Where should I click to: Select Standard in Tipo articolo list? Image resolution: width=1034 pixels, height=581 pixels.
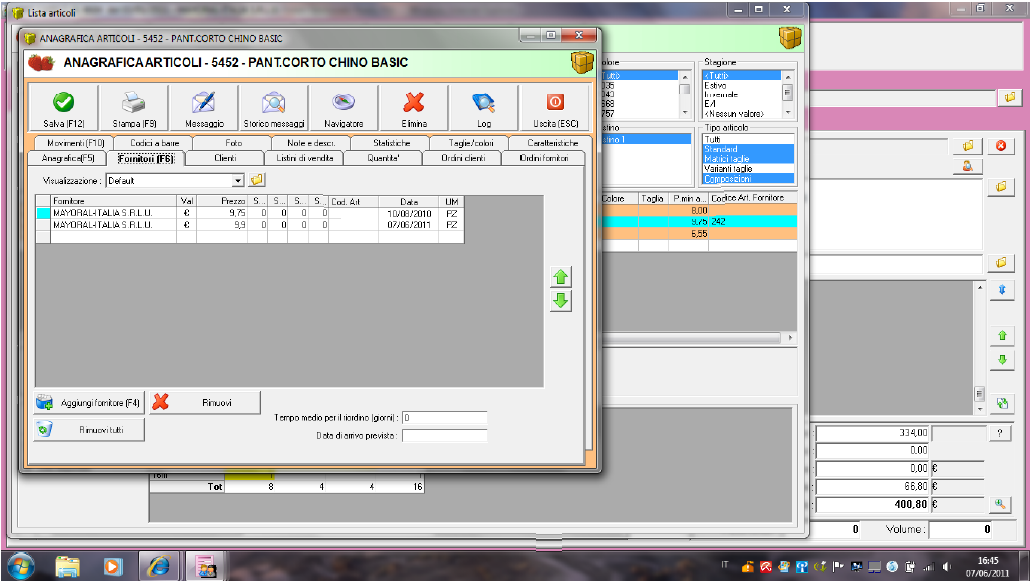click(x=748, y=149)
